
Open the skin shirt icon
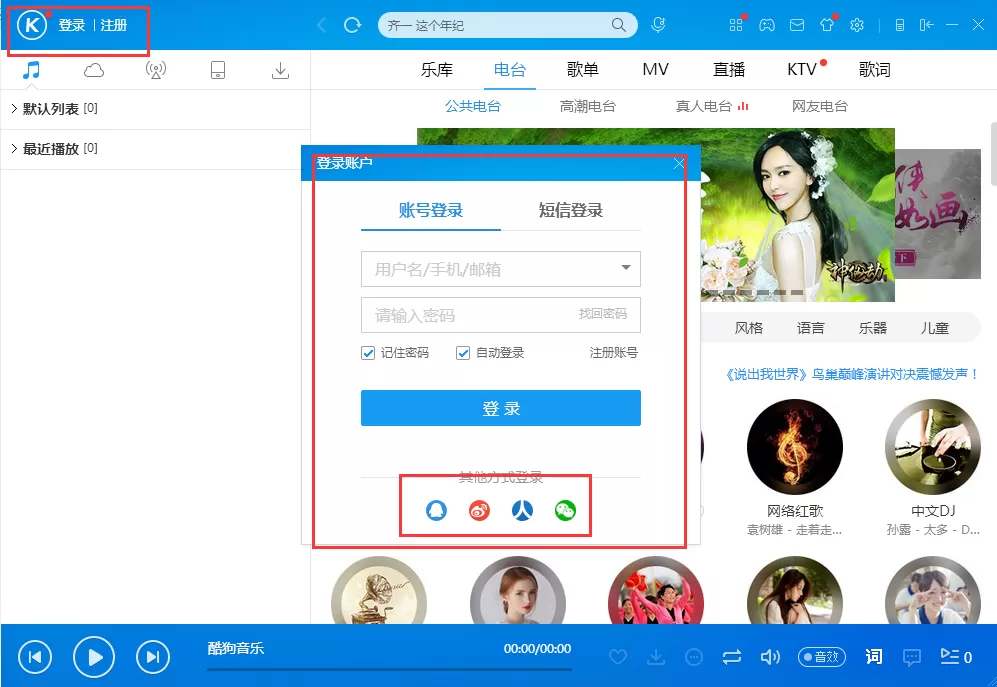click(x=827, y=25)
